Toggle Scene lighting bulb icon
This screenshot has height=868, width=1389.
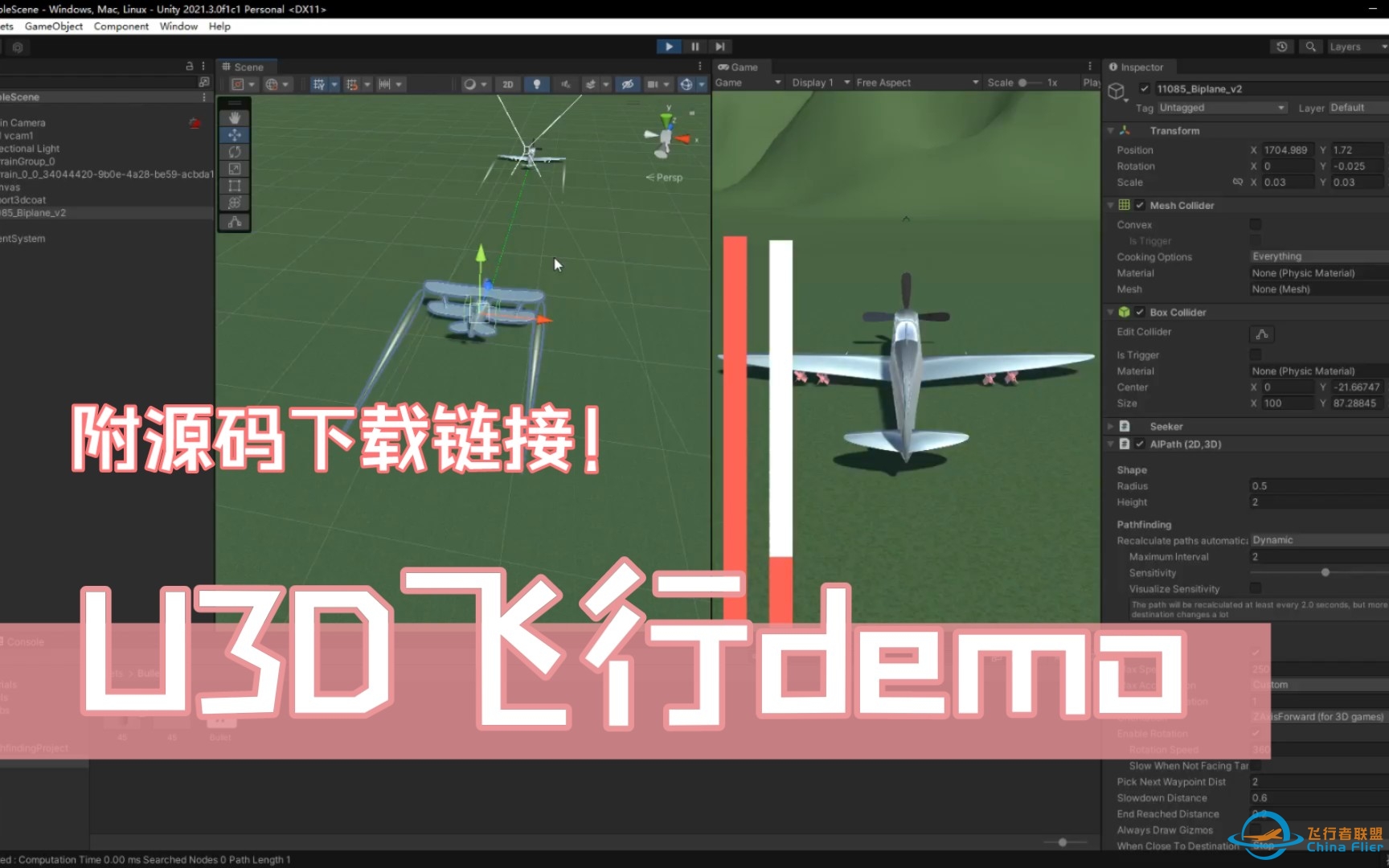[537, 84]
